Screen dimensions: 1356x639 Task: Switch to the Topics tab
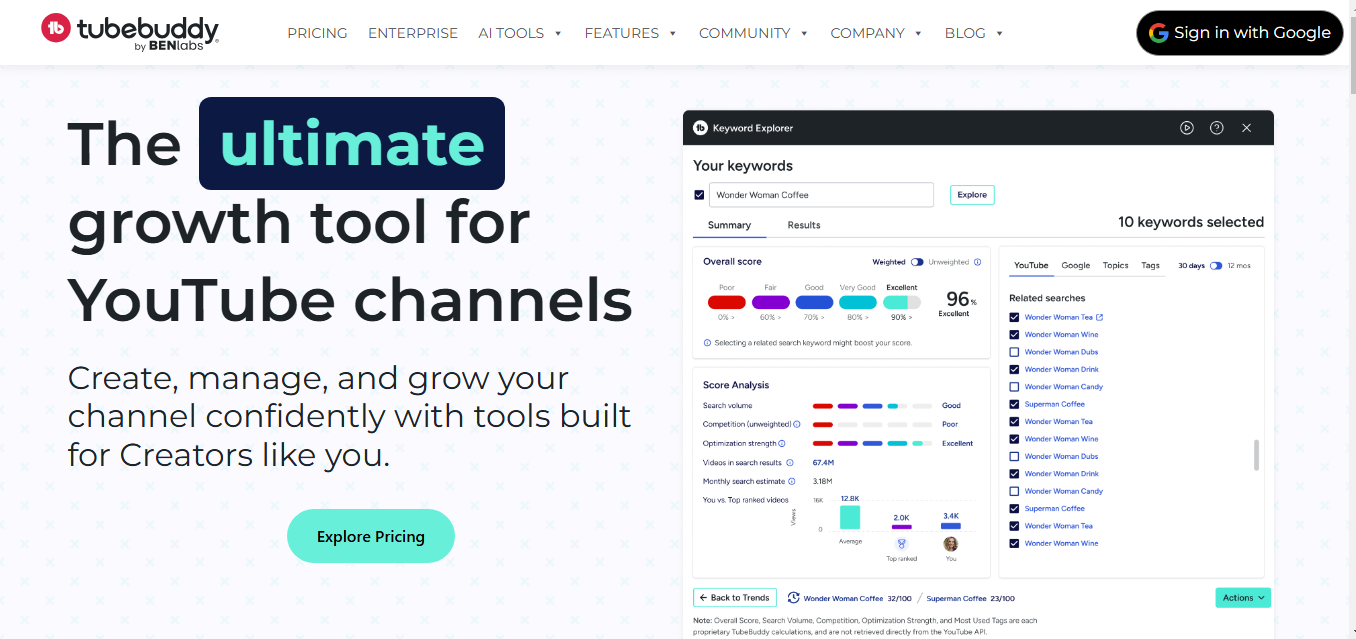1115,266
